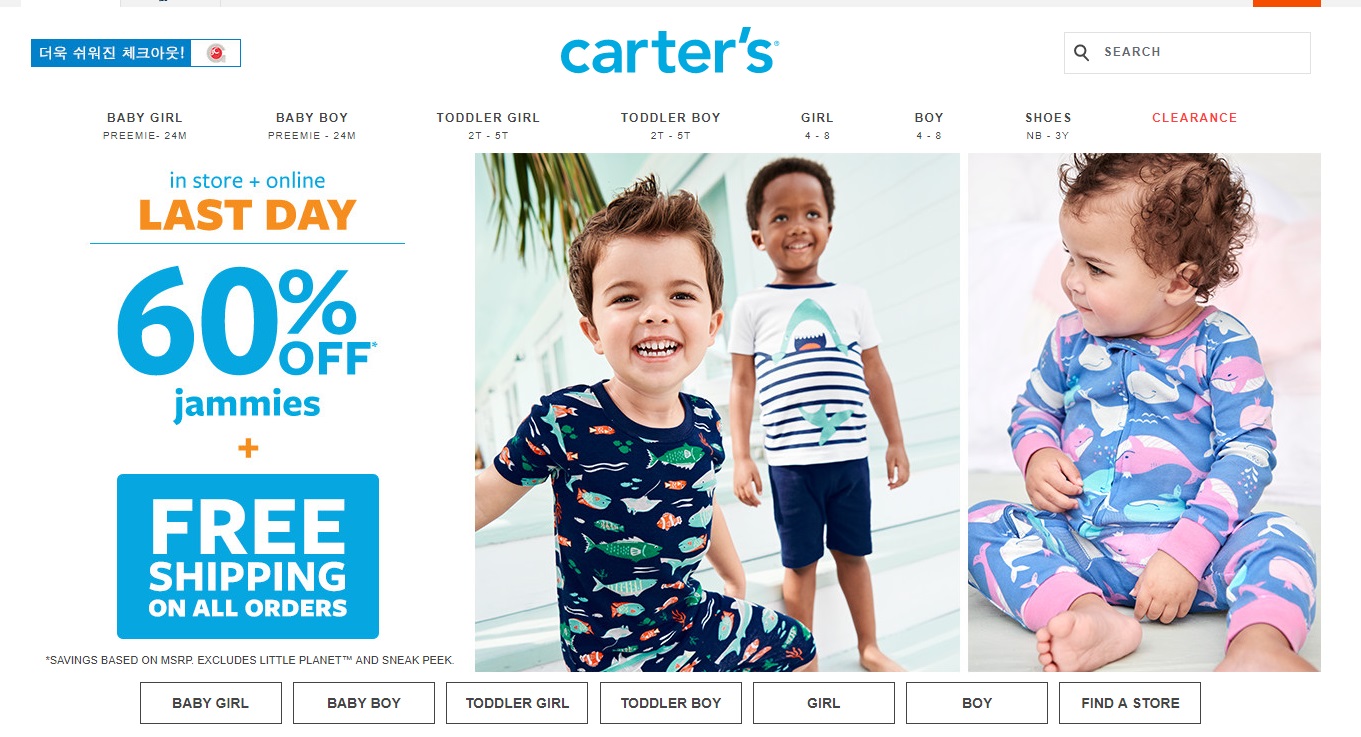Open the boys in fish pajamas photo
Image resolution: width=1361 pixels, height=737 pixels.
pos(717,412)
